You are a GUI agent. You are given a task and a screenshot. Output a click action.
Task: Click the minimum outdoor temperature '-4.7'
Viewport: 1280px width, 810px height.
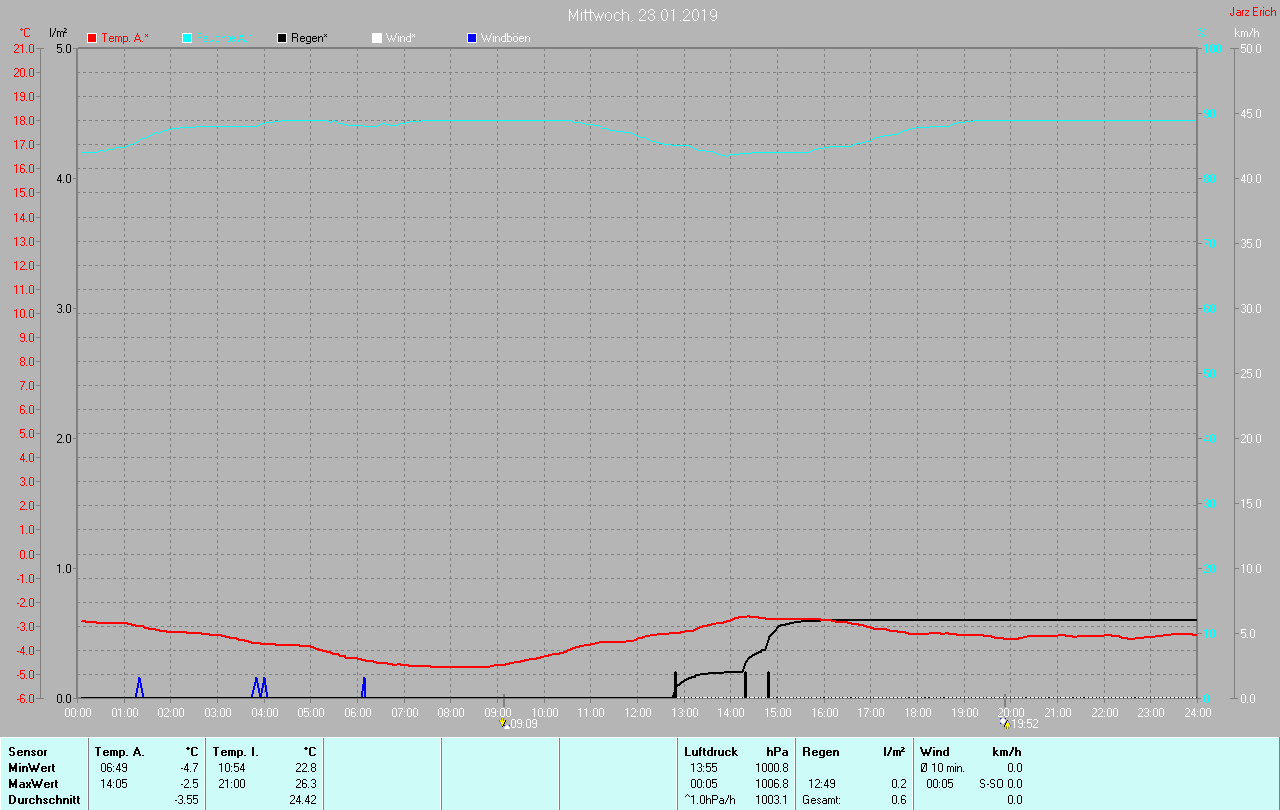pyautogui.click(x=189, y=768)
